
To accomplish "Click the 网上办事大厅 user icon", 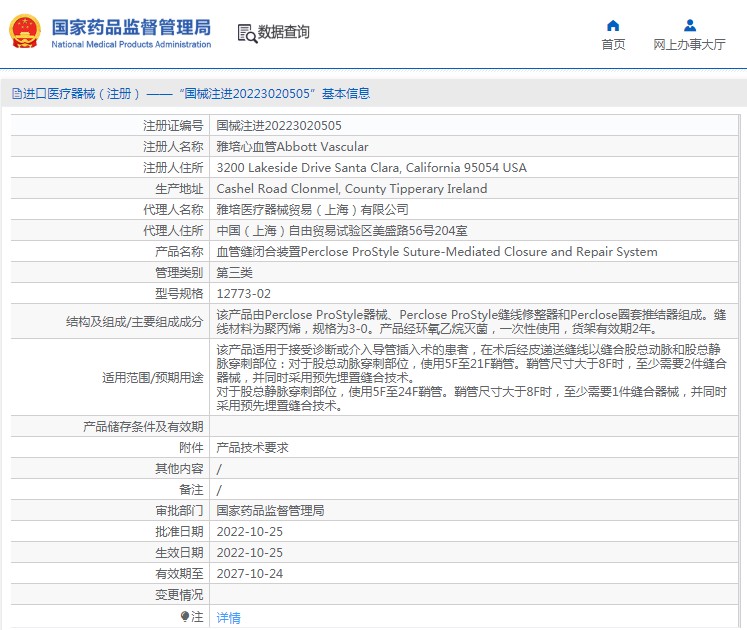I will tap(689, 25).
